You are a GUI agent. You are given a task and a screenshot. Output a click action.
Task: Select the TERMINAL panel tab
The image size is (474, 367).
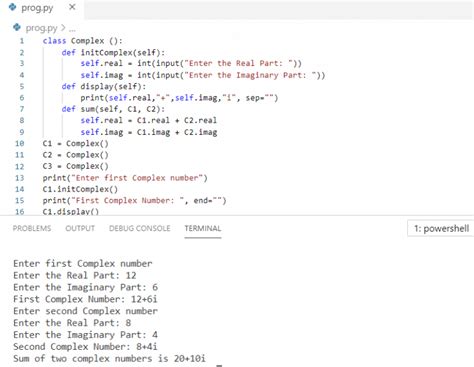click(x=203, y=228)
